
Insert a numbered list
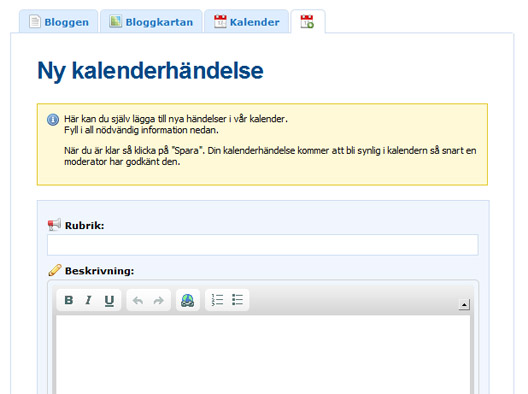pyautogui.click(x=217, y=300)
